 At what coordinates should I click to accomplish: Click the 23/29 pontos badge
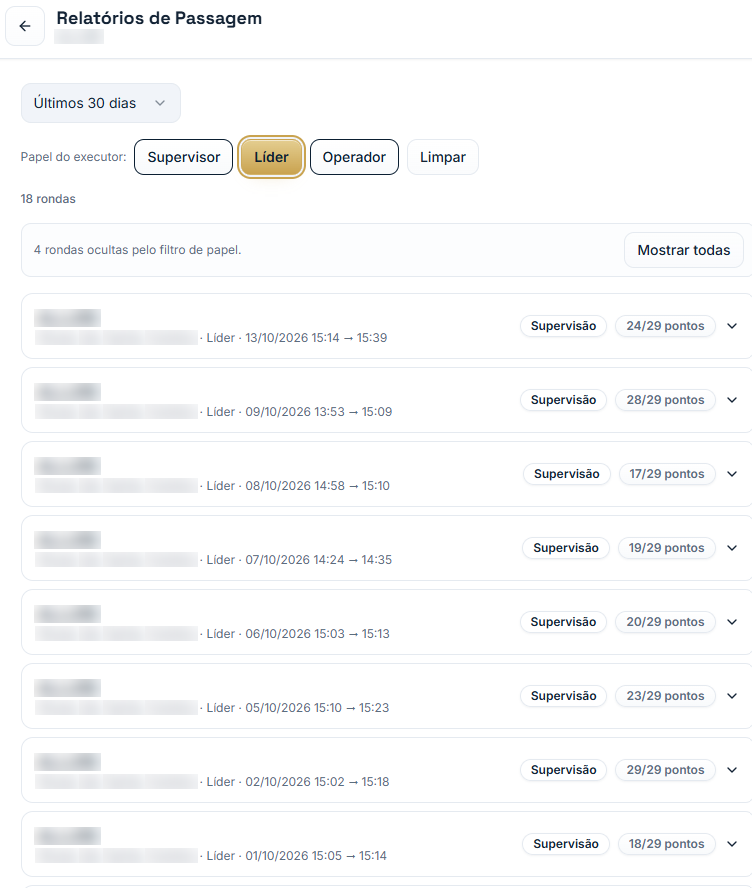[665, 696]
